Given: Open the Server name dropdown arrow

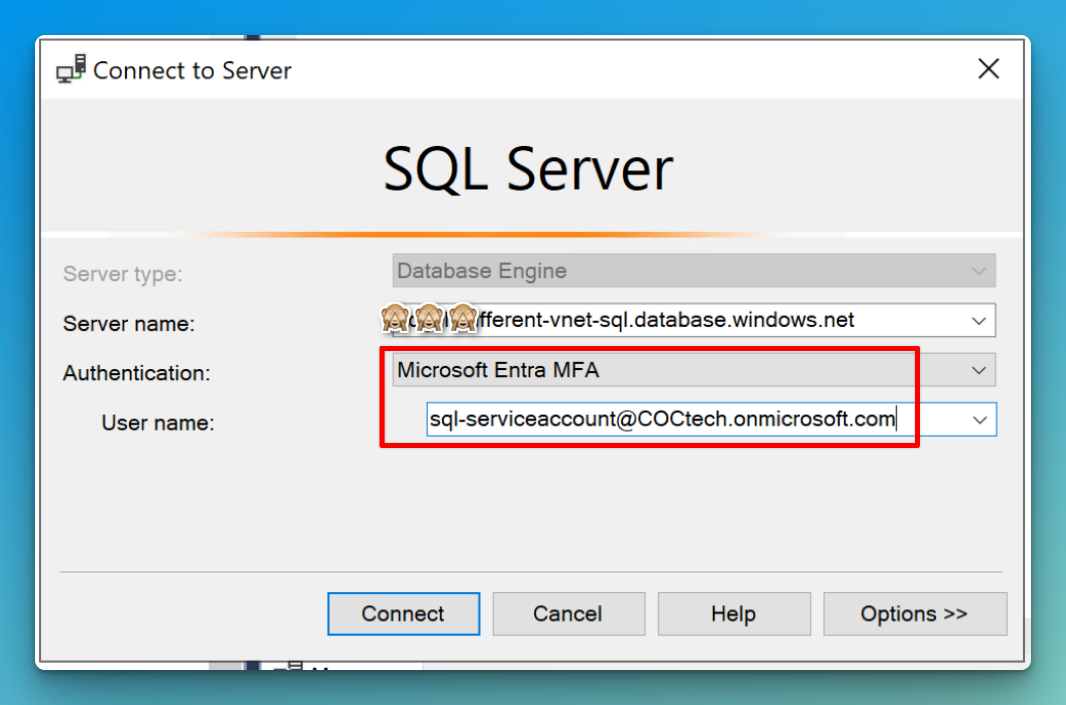Looking at the screenshot, I should (978, 320).
